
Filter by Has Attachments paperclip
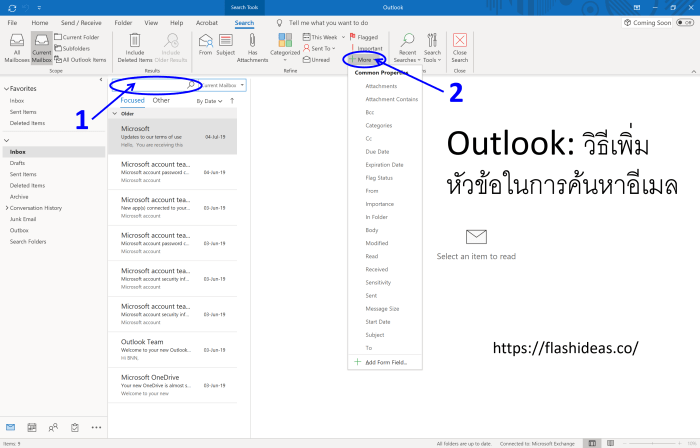pyautogui.click(x=252, y=48)
